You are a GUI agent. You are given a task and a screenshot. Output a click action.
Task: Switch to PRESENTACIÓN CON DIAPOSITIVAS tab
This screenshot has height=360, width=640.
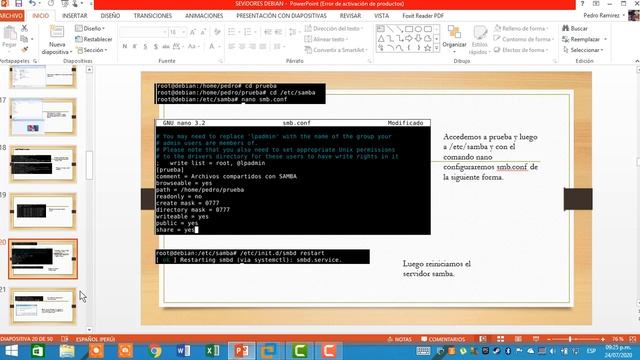[282, 16]
